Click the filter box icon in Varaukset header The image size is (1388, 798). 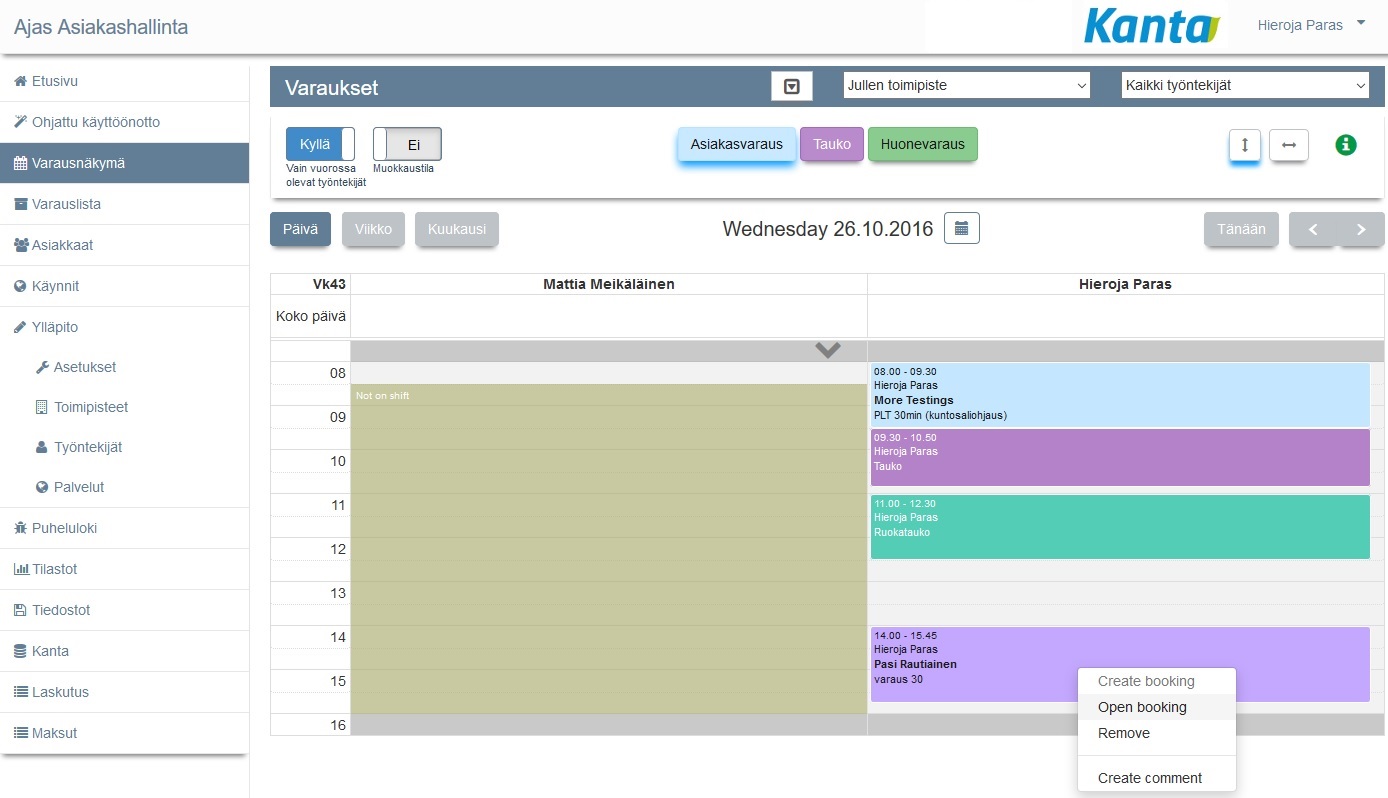[791, 86]
